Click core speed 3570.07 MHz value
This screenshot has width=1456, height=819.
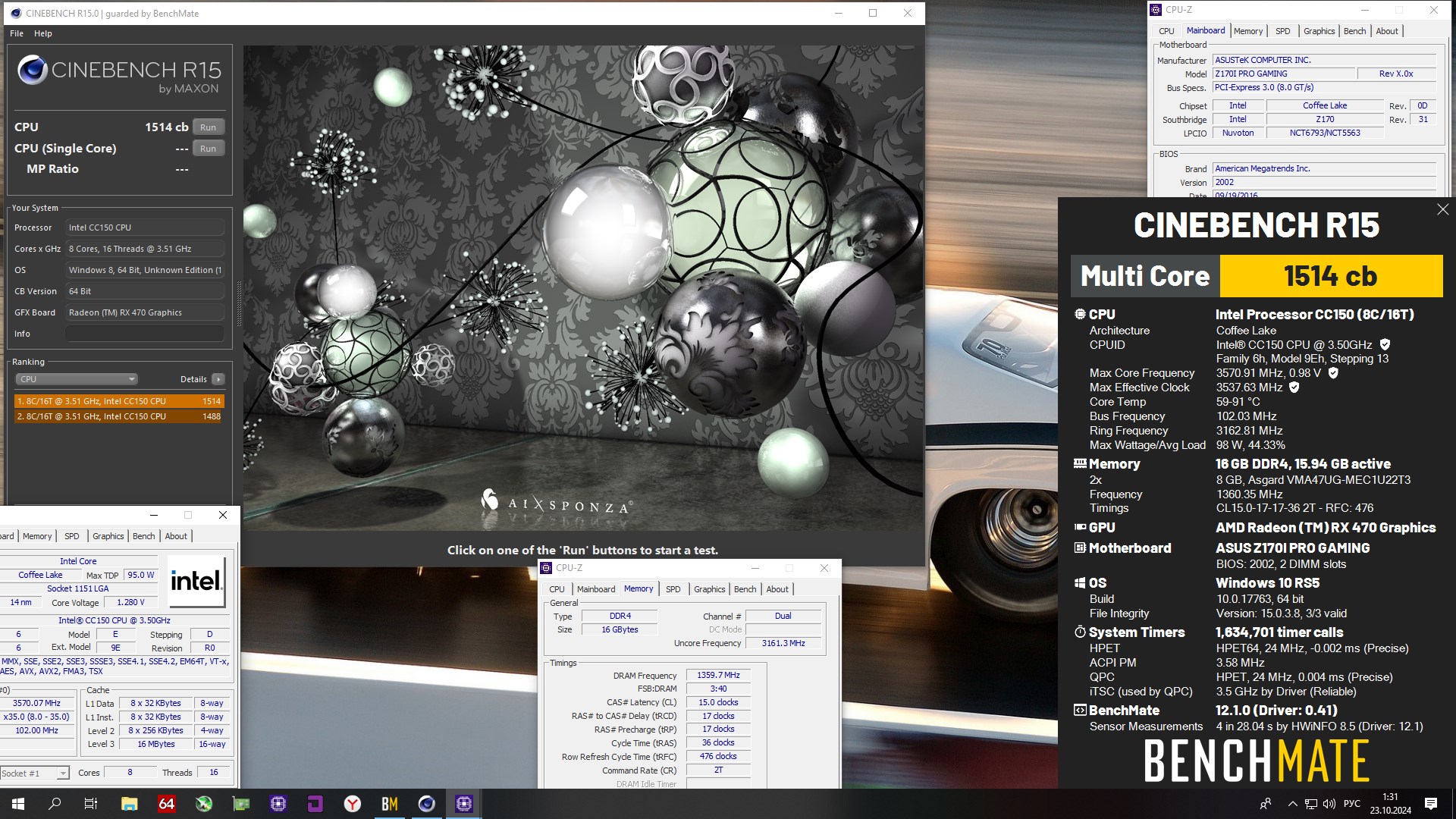click(36, 703)
